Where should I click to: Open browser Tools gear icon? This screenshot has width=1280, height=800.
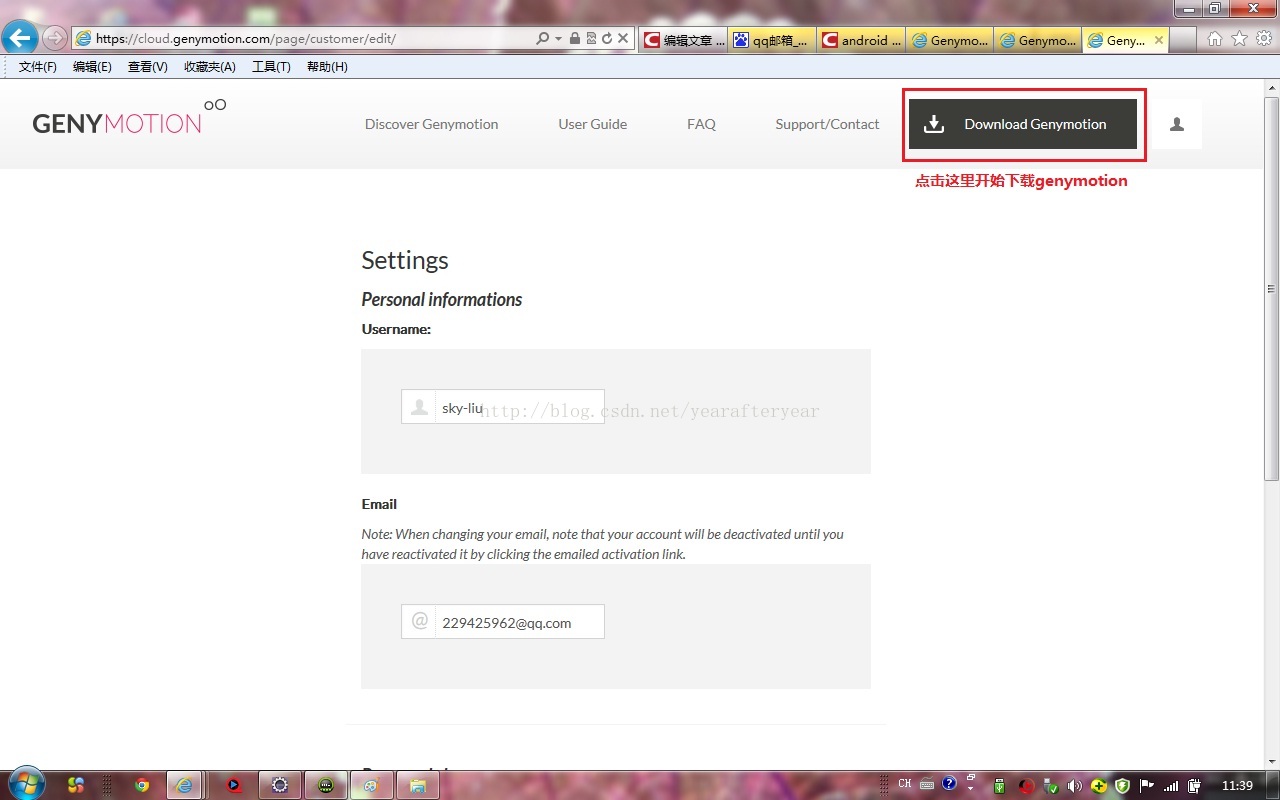[1264, 39]
